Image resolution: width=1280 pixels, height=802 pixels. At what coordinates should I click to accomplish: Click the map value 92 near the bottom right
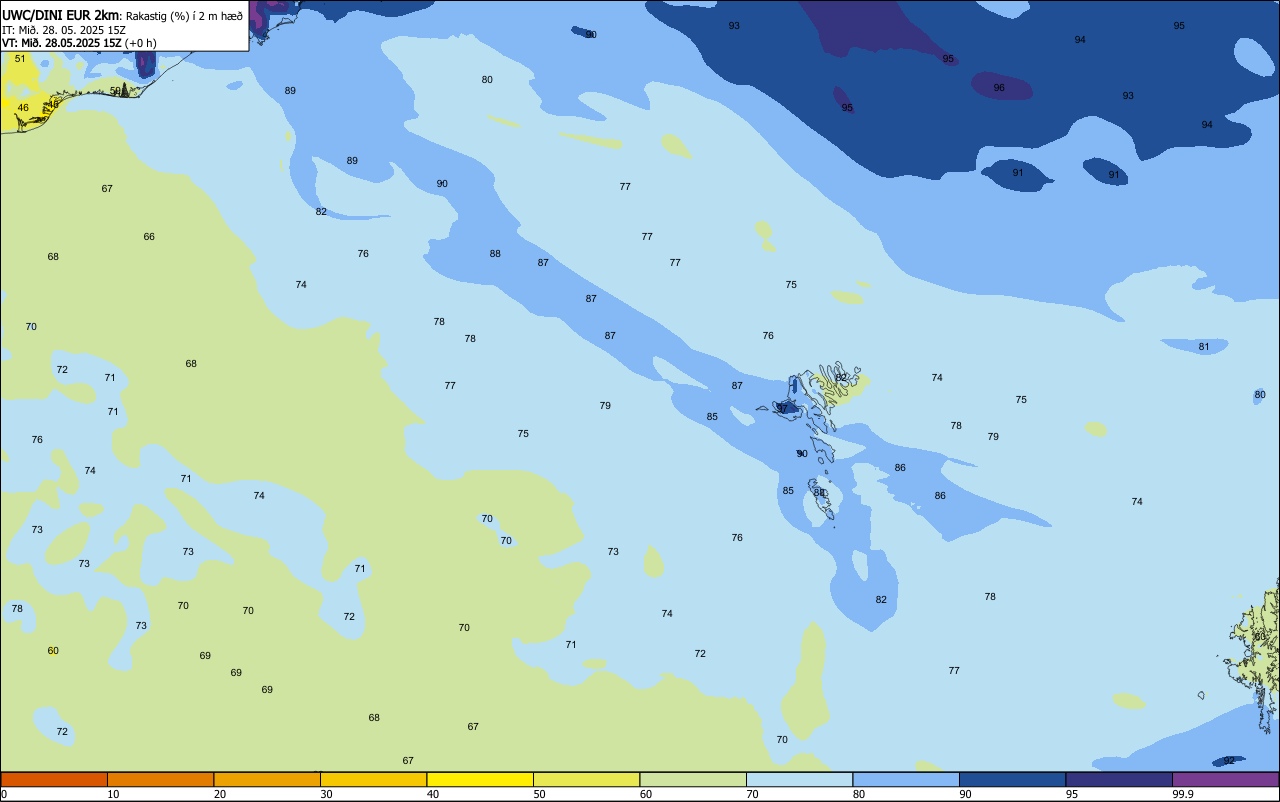1229,761
